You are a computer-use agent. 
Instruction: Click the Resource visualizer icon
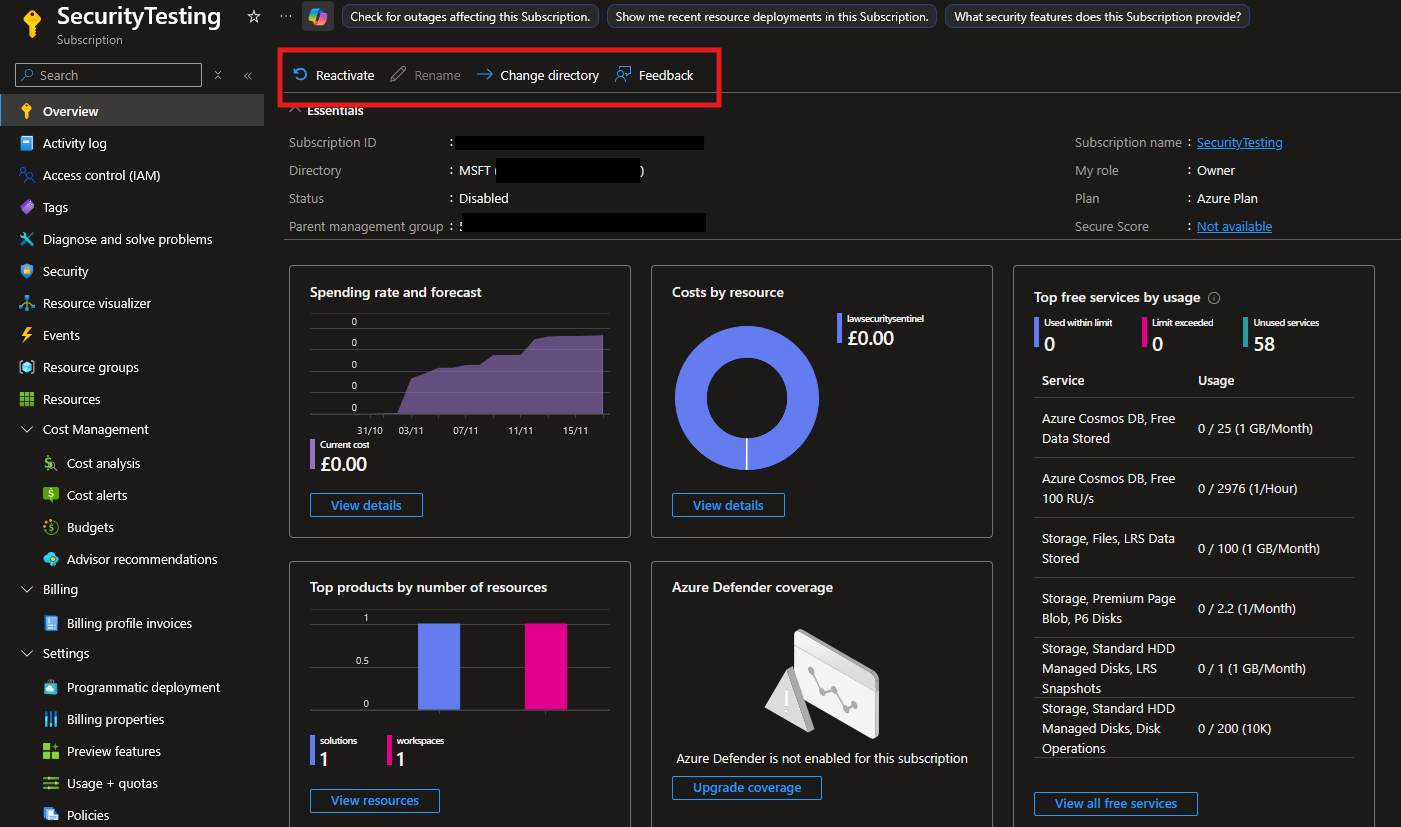[x=27, y=303]
